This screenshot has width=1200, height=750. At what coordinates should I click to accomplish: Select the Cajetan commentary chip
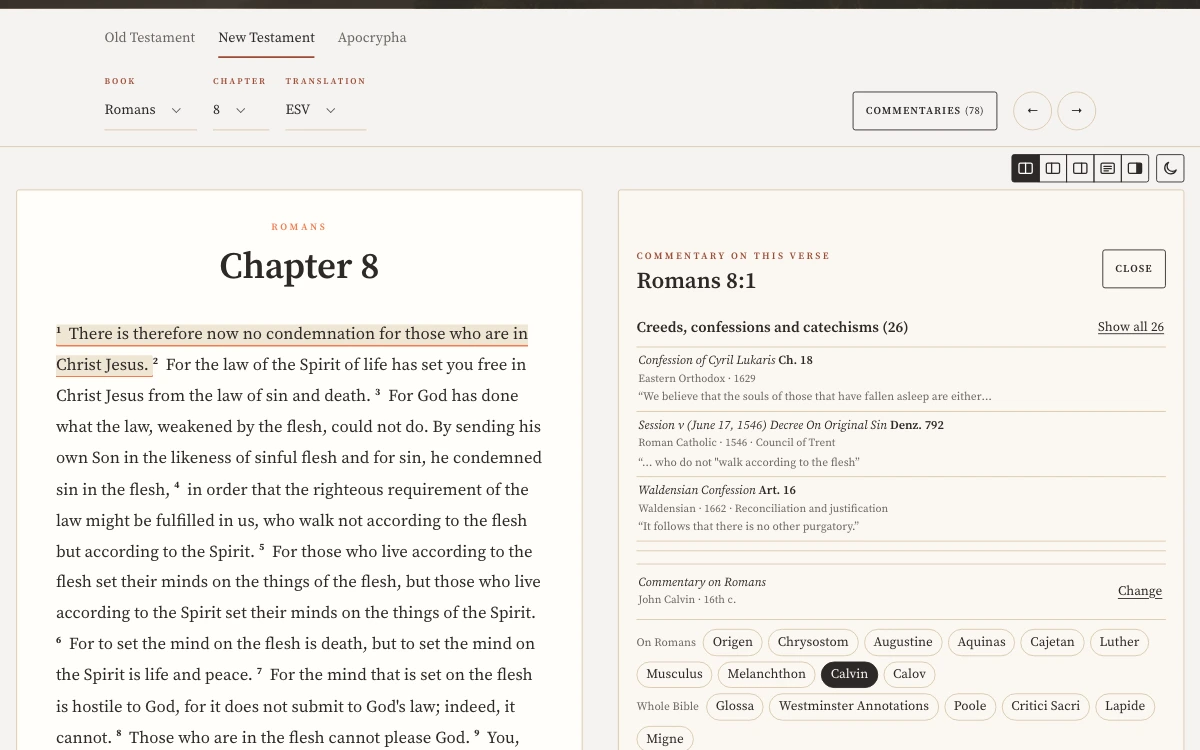tap(1052, 642)
